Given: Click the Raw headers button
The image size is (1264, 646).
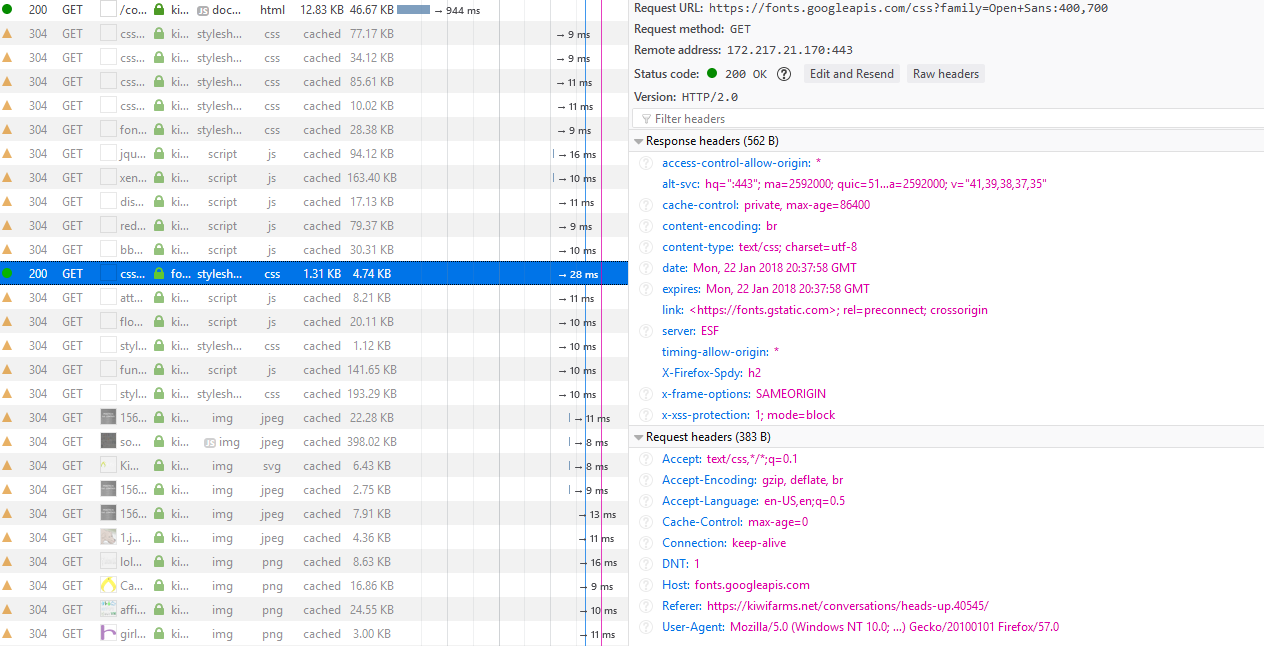Looking at the screenshot, I should 946,74.
